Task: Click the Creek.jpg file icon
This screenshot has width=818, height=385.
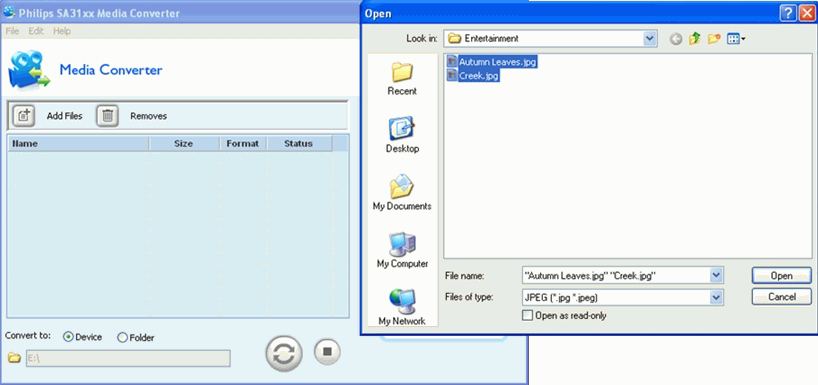Action: point(452,76)
